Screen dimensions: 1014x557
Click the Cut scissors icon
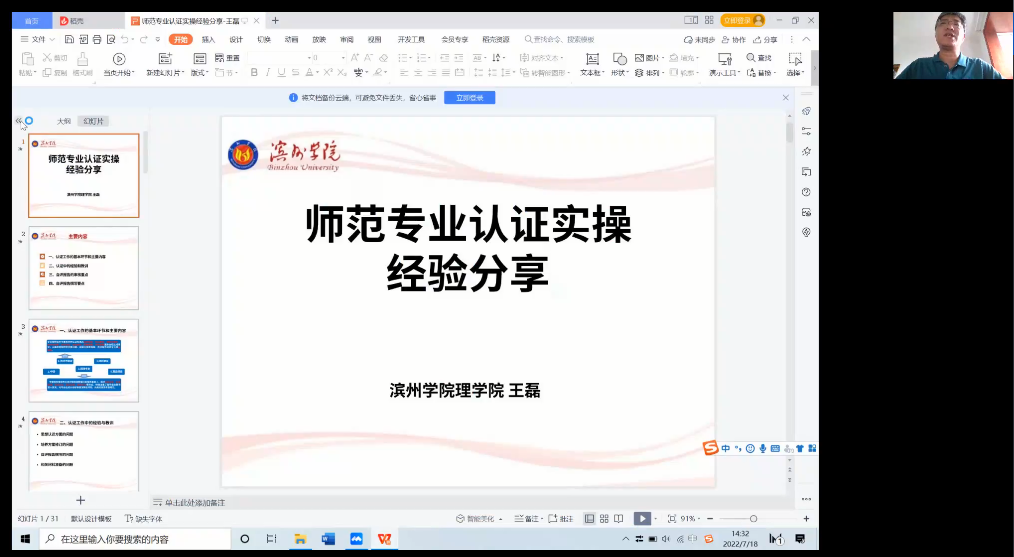click(x=47, y=58)
